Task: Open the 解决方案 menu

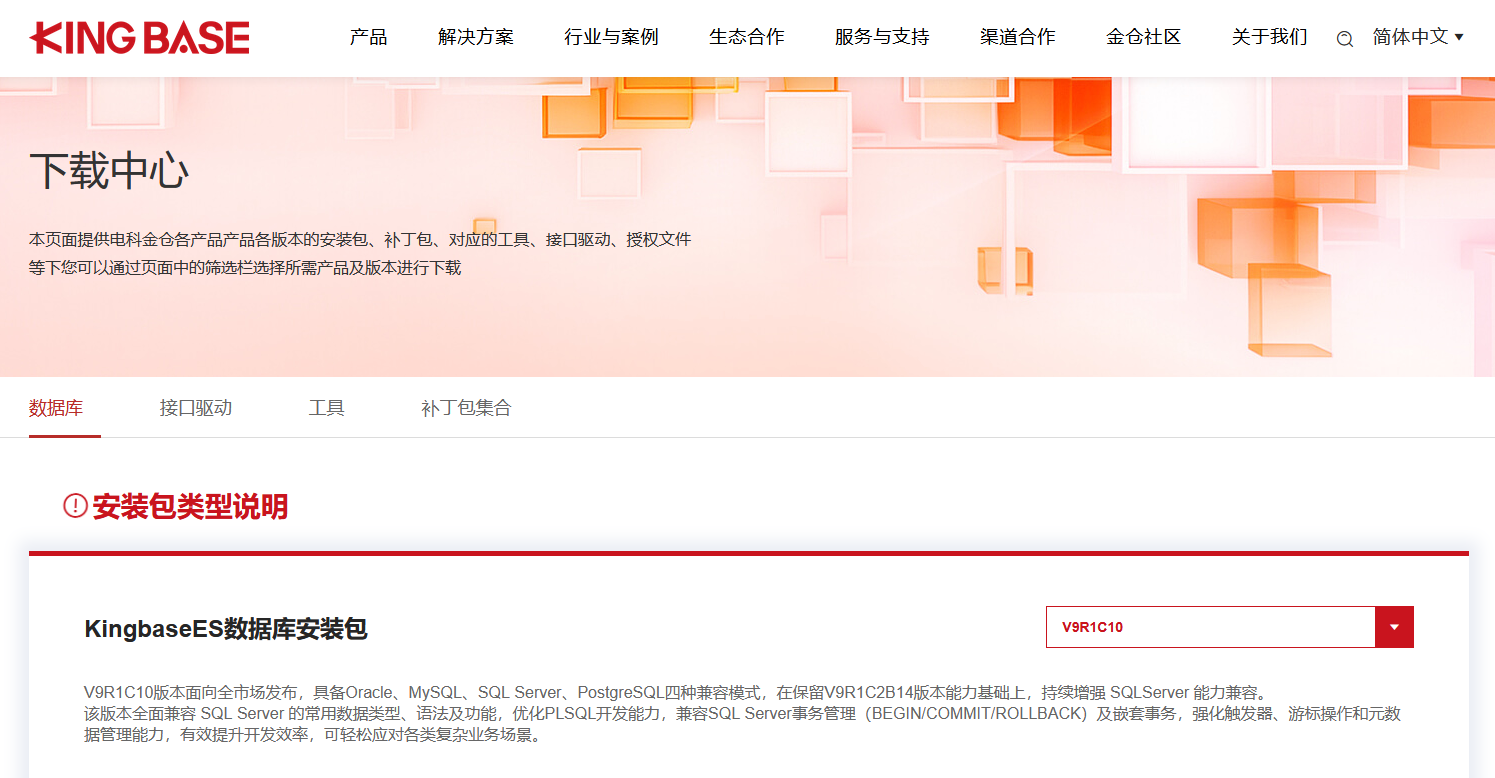Action: click(x=476, y=37)
